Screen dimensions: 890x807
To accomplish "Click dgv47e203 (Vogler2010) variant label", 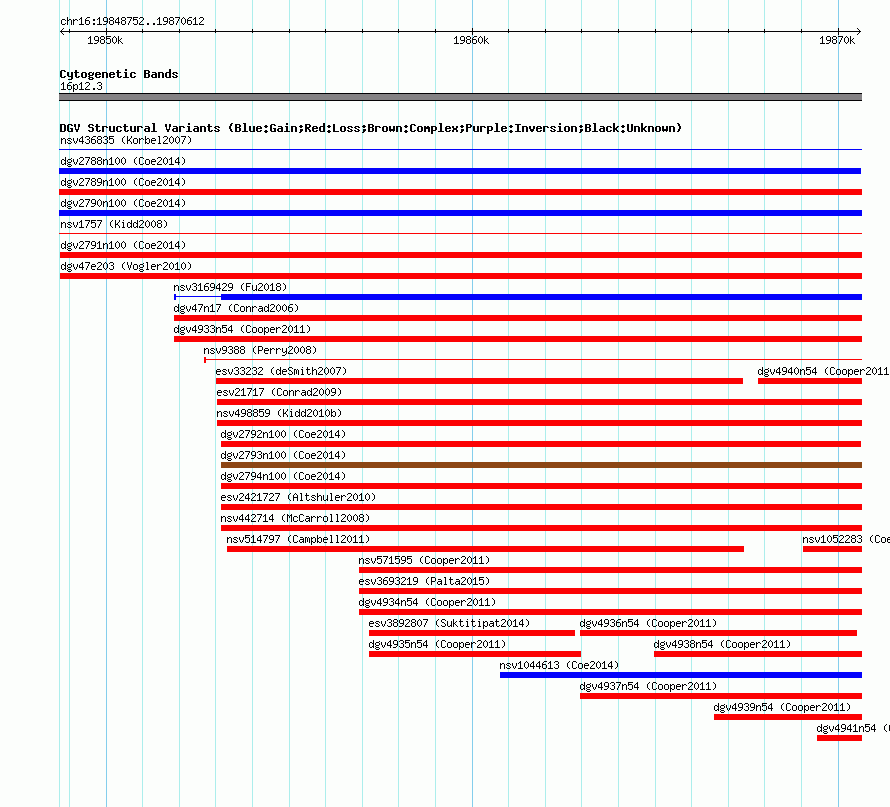I will [126, 266].
